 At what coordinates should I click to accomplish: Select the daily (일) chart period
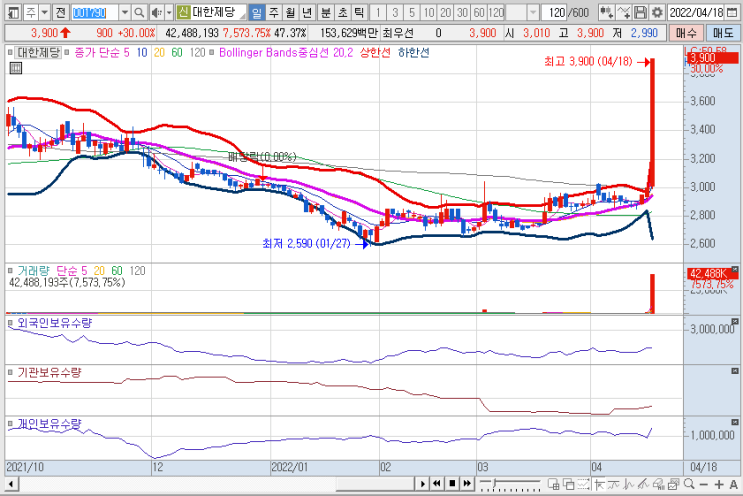pyautogui.click(x=256, y=12)
